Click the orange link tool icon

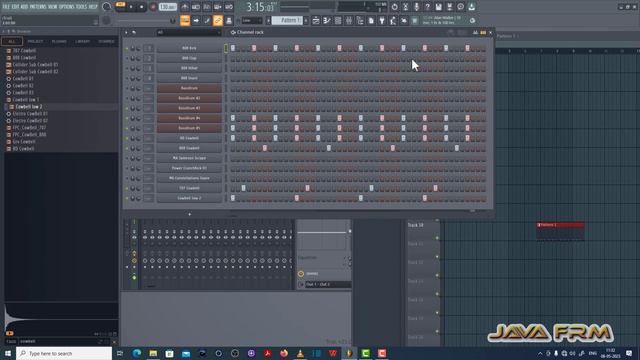pyautogui.click(x=218, y=20)
